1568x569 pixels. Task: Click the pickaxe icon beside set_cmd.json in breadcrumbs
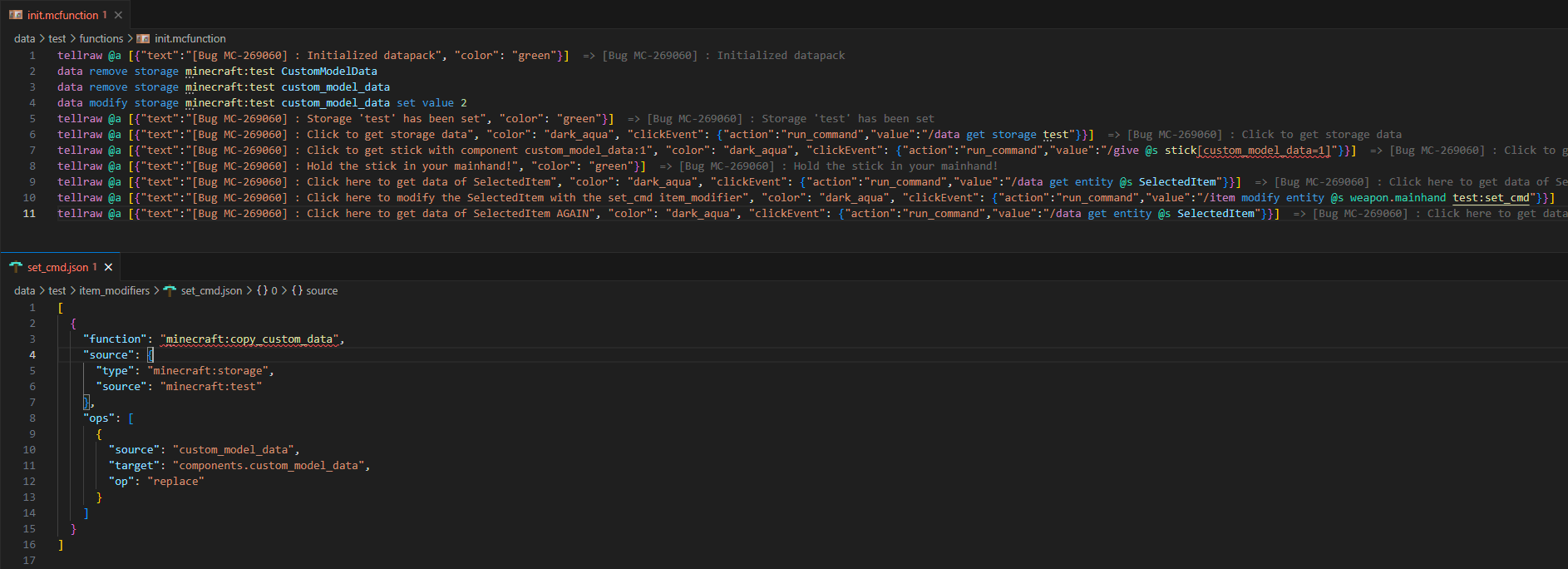[170, 290]
